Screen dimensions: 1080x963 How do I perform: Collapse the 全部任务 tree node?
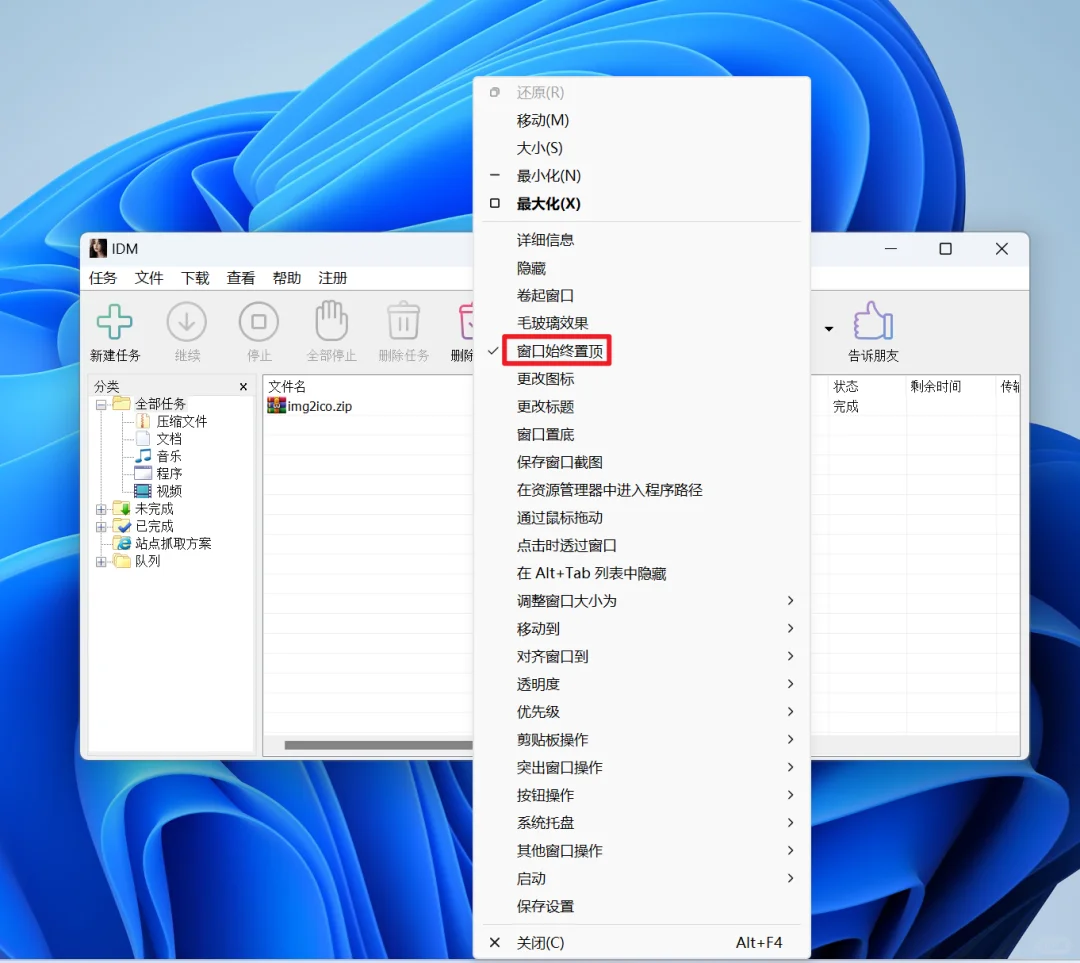101,402
